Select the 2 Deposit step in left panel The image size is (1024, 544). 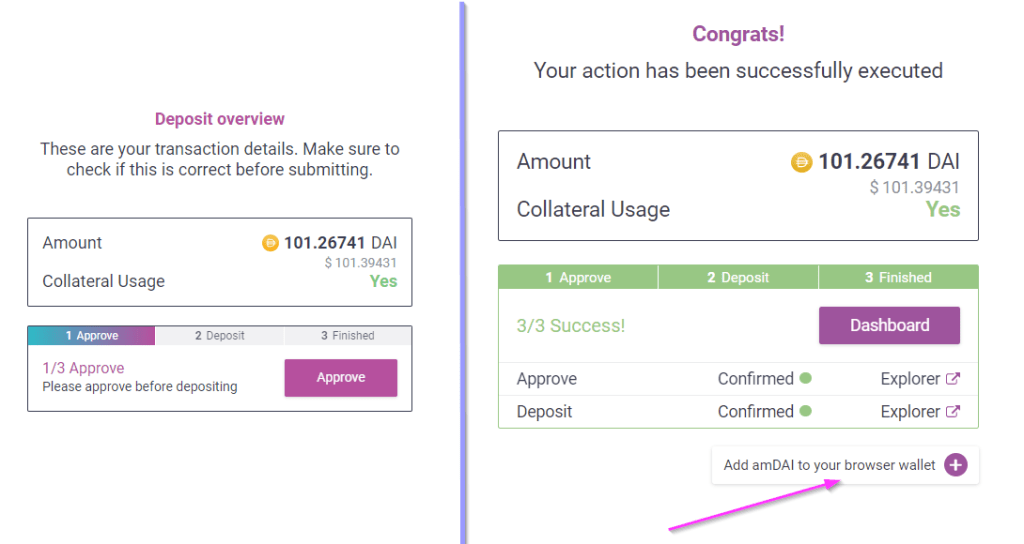pyautogui.click(x=219, y=336)
